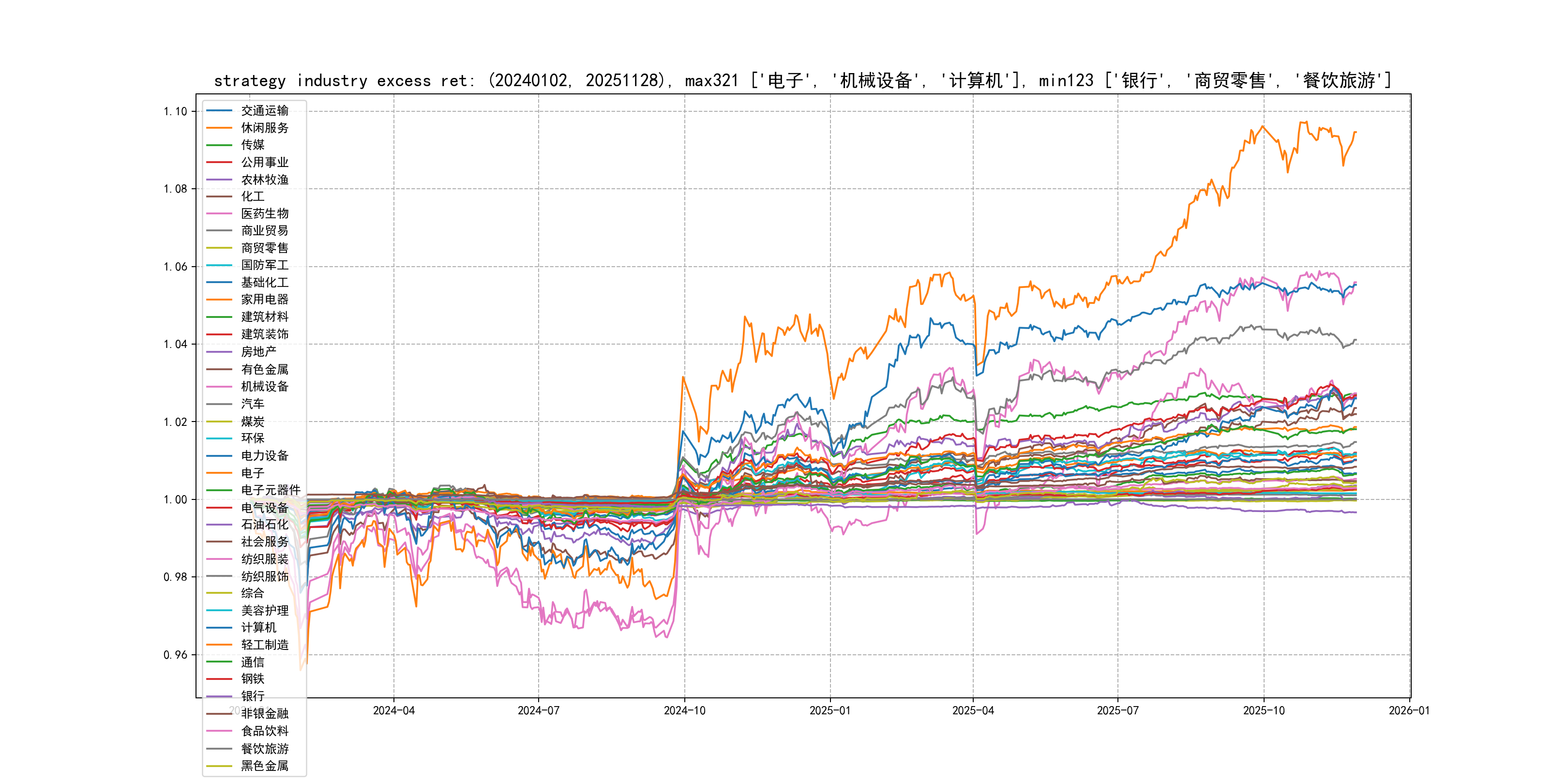The image size is (1568, 784).
Task: Click the 2024-10 x-axis tick label
Action: 684,711
